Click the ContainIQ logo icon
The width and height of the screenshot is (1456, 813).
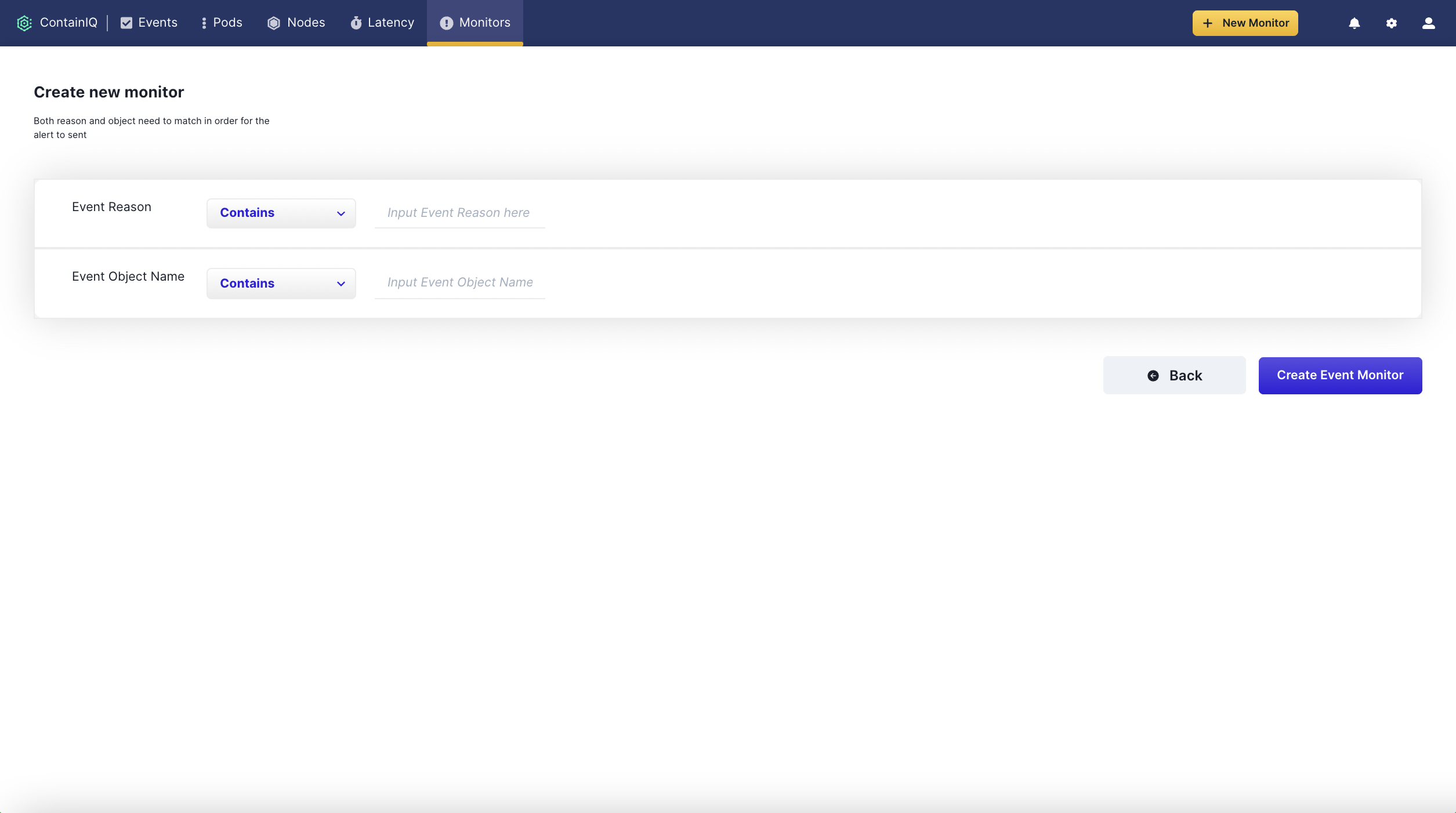[x=24, y=23]
